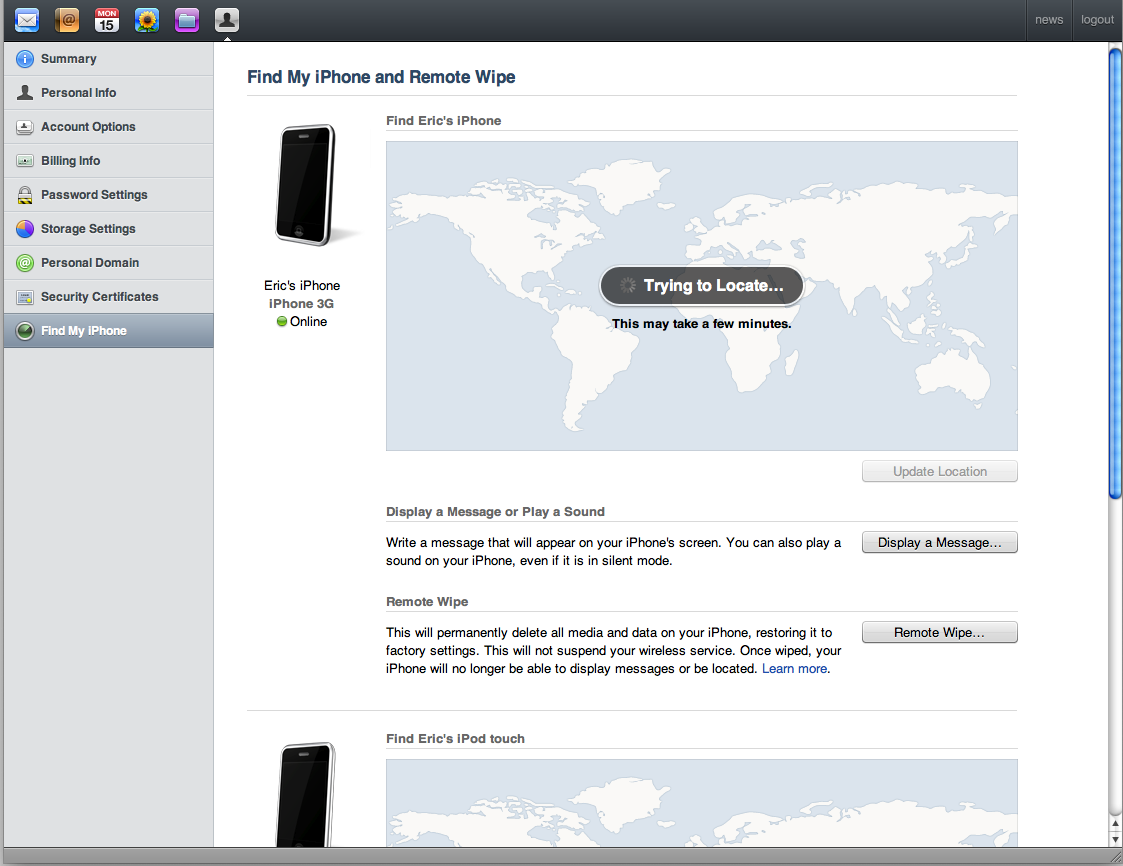
Task: Click the Find Eric's iPod touch heading
Action: pos(456,738)
